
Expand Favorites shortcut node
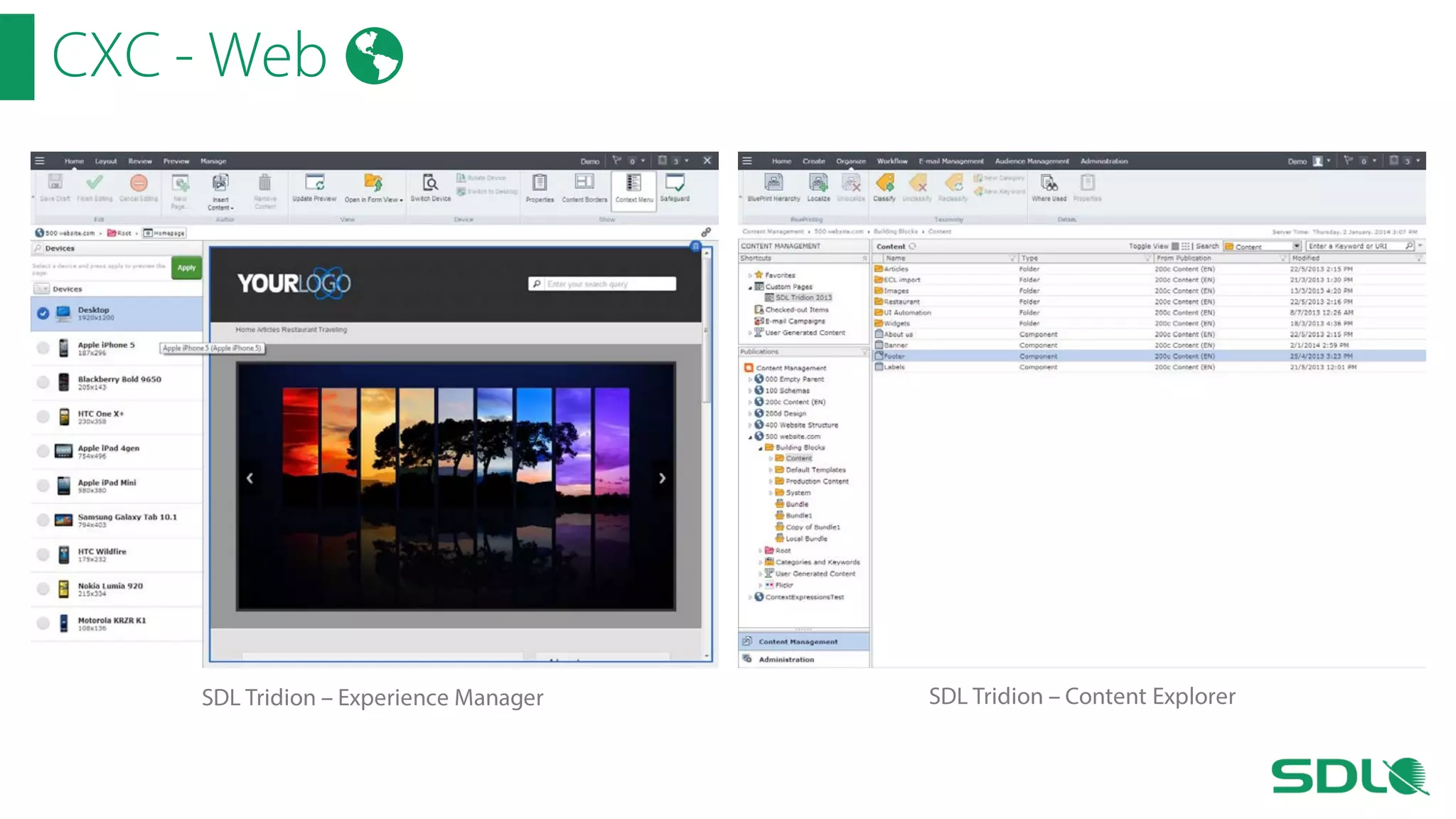click(x=749, y=275)
